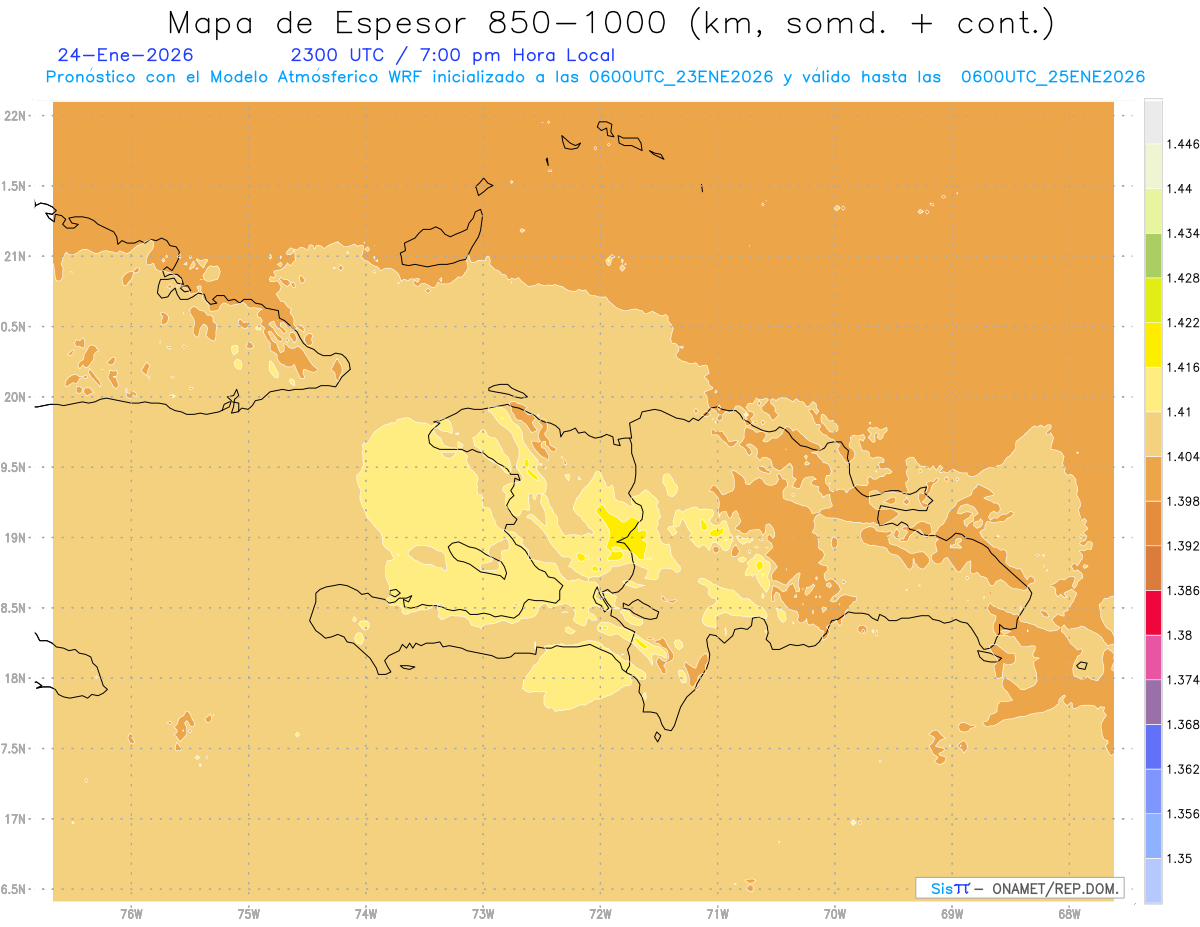The height and width of the screenshot is (927, 1200).
Task: Click the '74W' longitude label
Action: [366, 913]
